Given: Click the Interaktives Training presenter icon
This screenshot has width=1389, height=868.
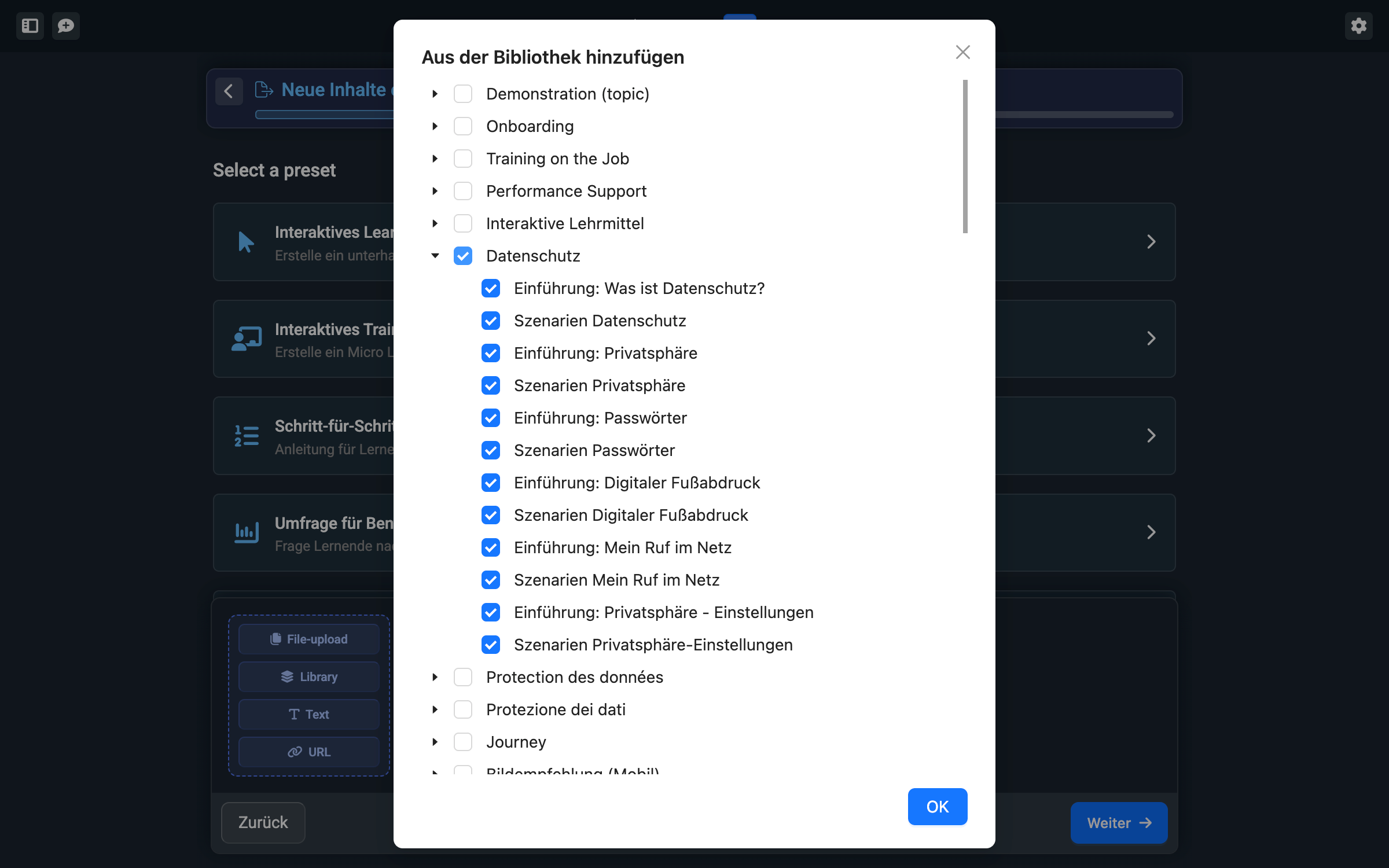Looking at the screenshot, I should (246, 339).
